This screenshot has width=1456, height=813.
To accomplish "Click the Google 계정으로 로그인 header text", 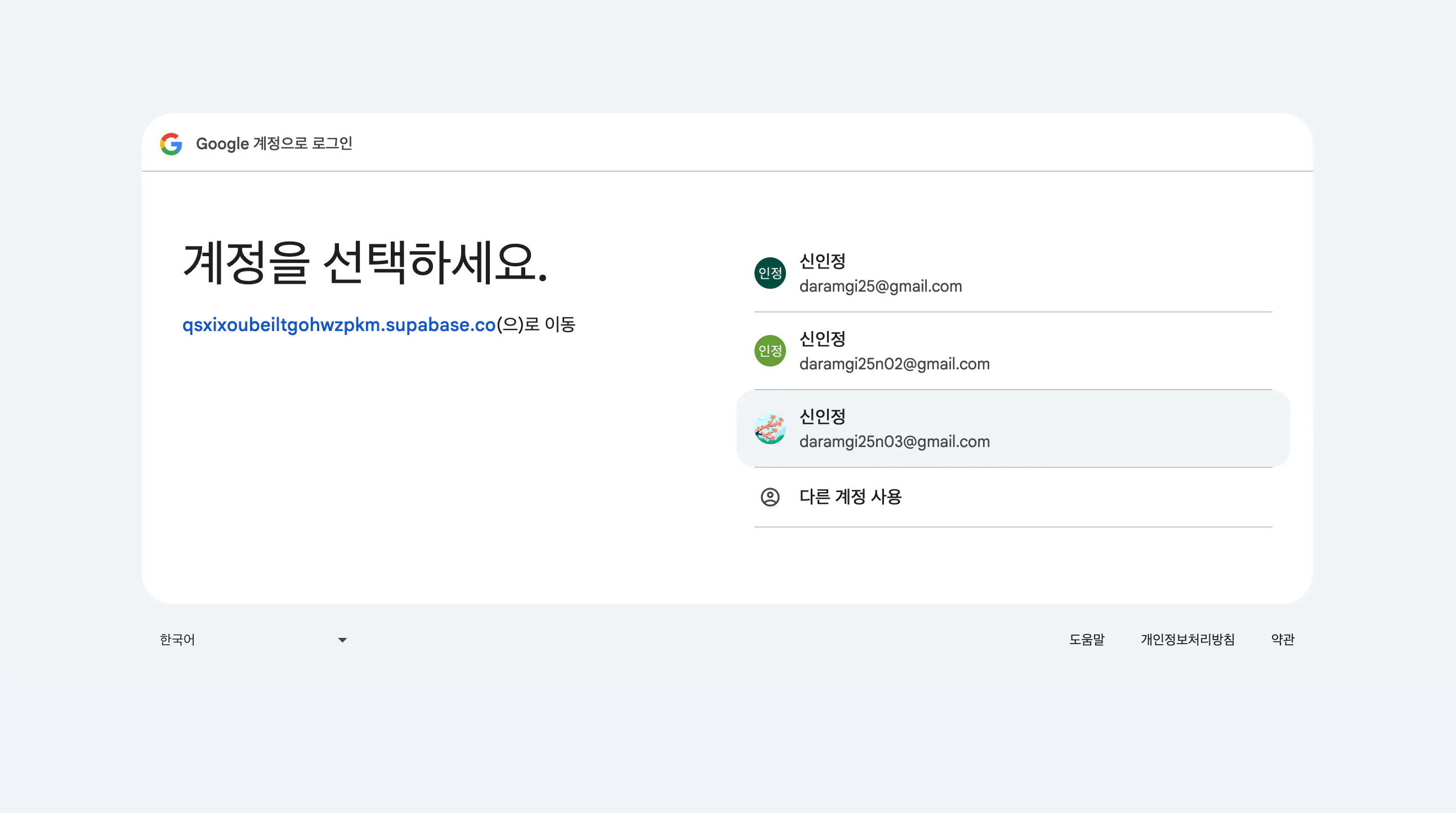I will tap(274, 144).
